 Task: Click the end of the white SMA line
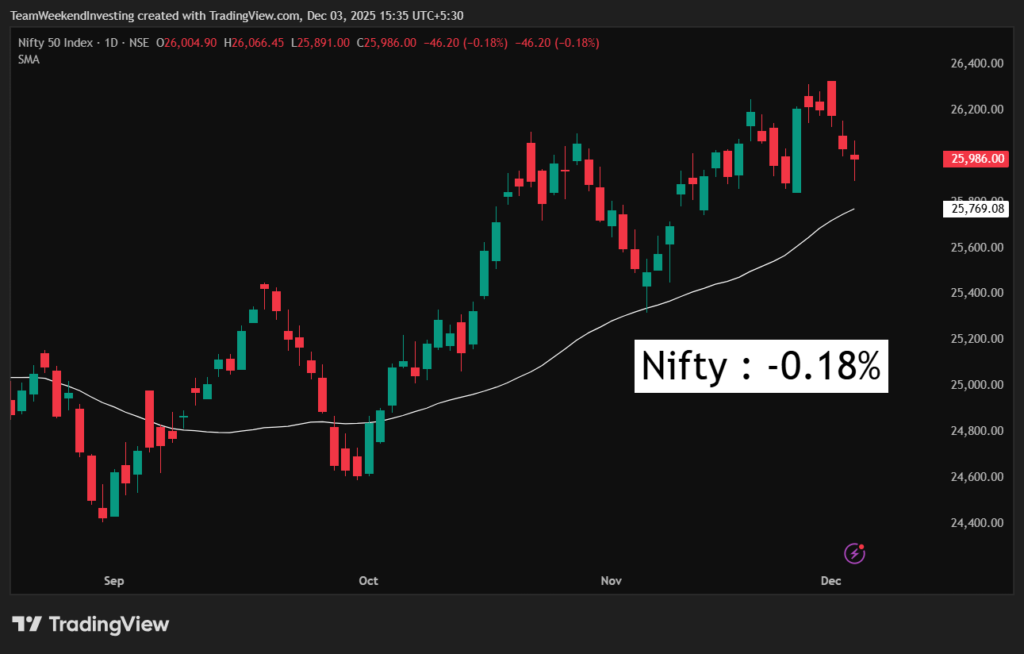(x=853, y=209)
